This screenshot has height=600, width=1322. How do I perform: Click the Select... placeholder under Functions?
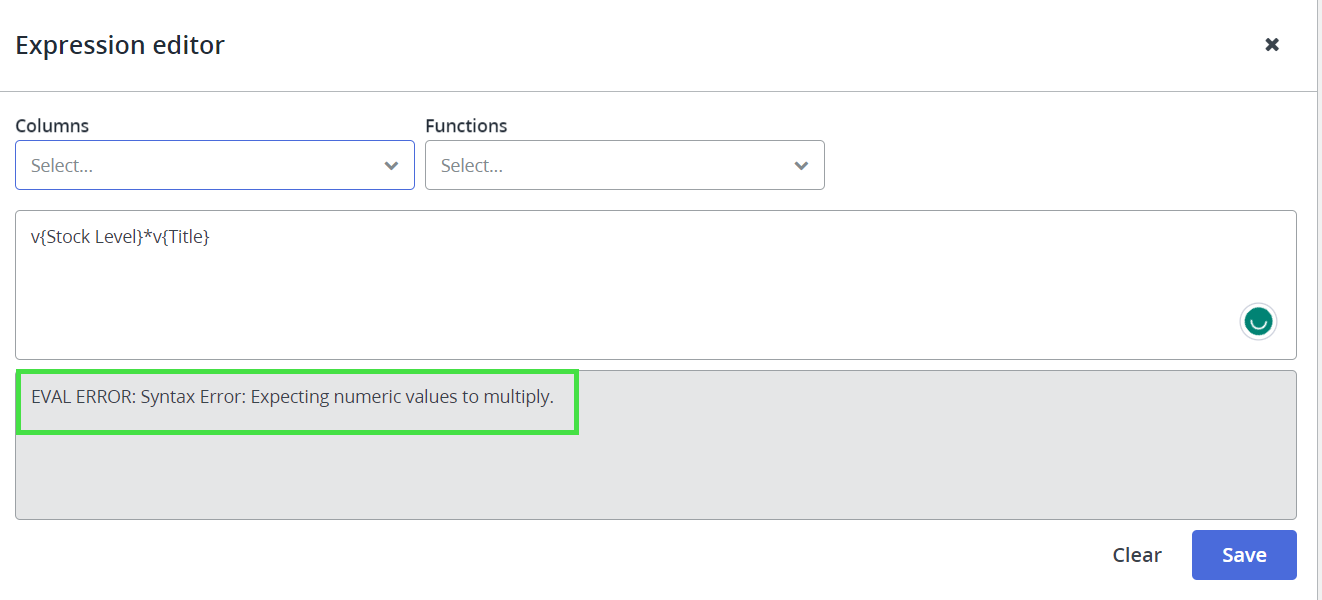pos(472,166)
